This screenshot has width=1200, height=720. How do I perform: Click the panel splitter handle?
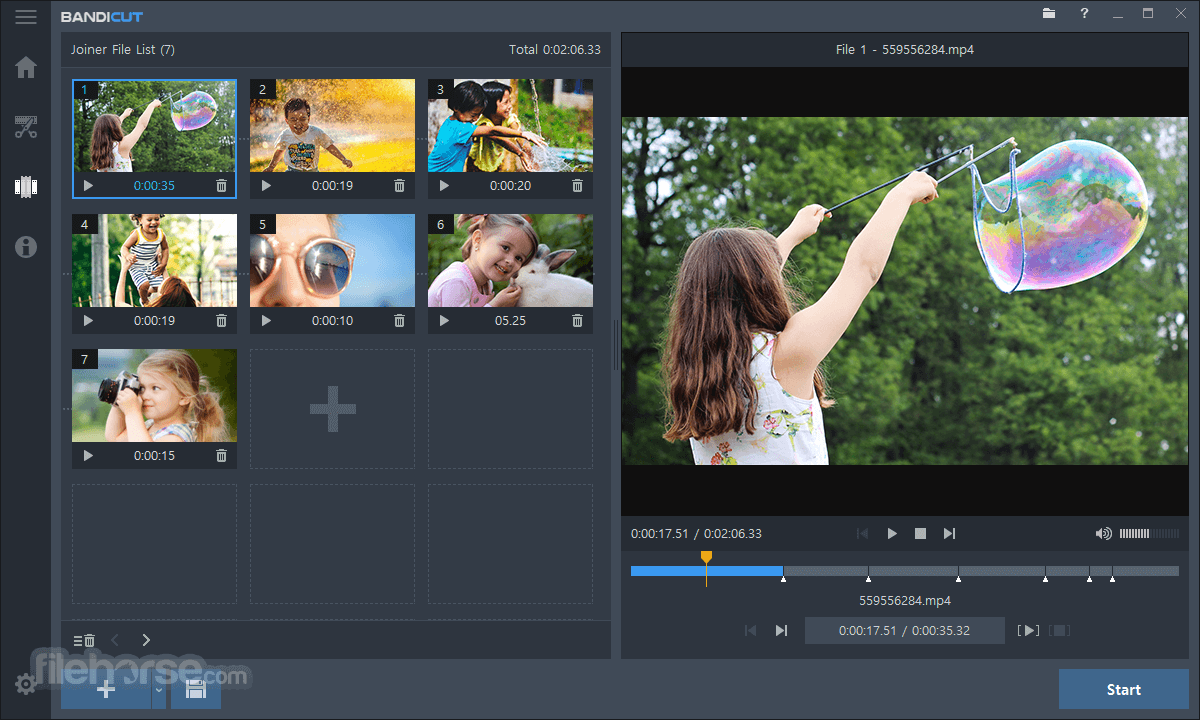click(616, 345)
